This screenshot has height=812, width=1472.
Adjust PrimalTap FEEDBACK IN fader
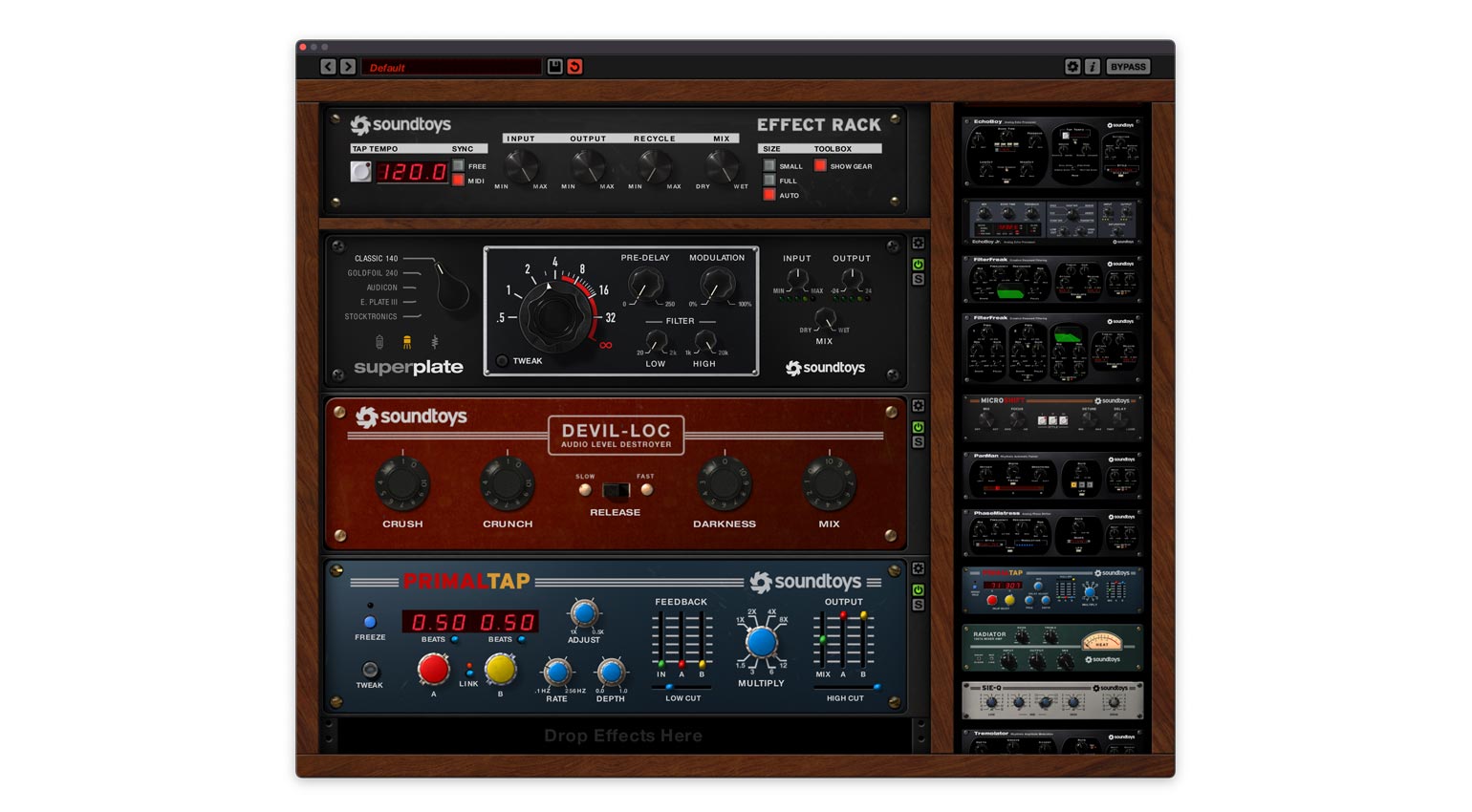point(661,639)
